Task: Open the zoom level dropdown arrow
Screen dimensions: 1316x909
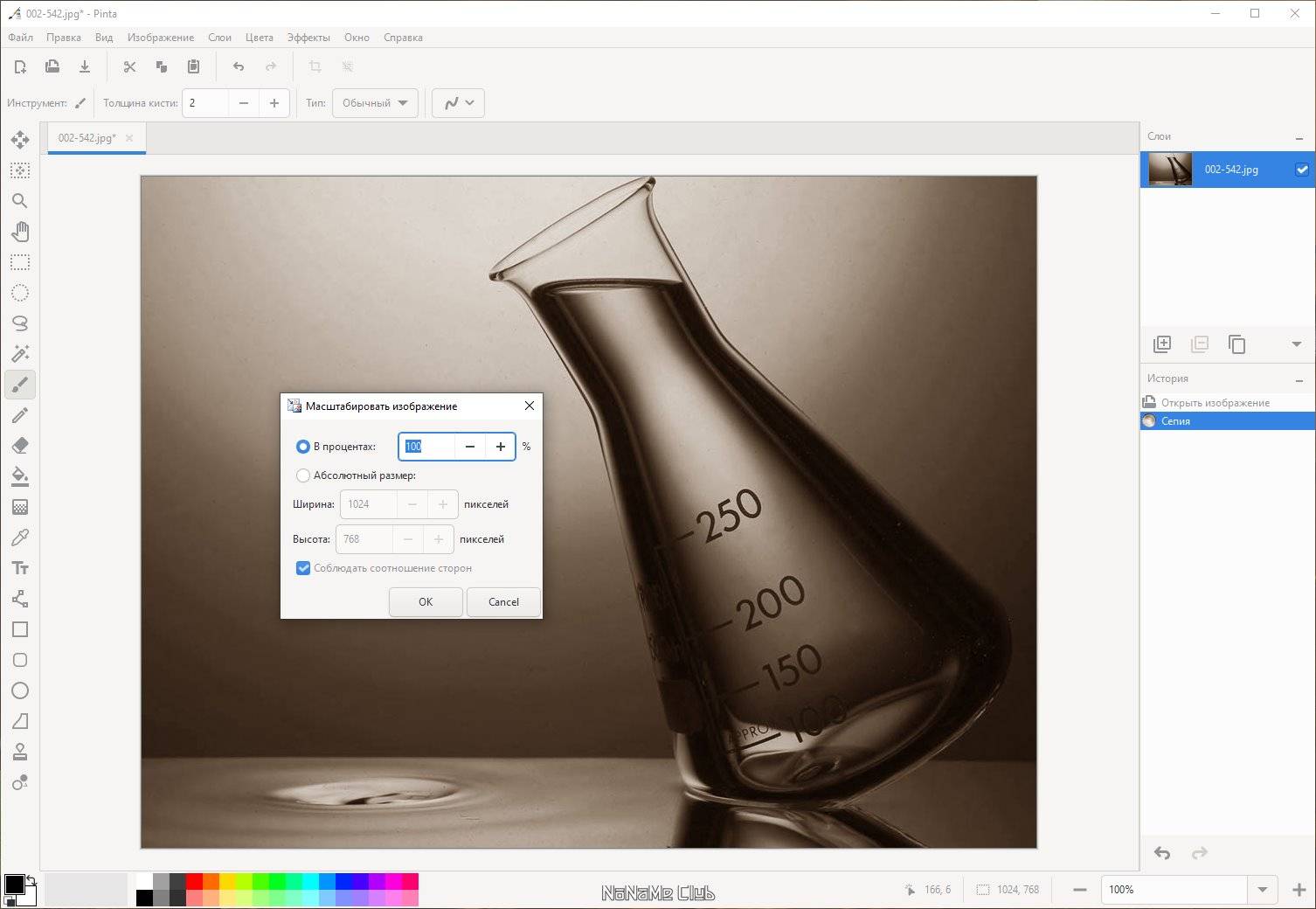Action: click(1262, 890)
